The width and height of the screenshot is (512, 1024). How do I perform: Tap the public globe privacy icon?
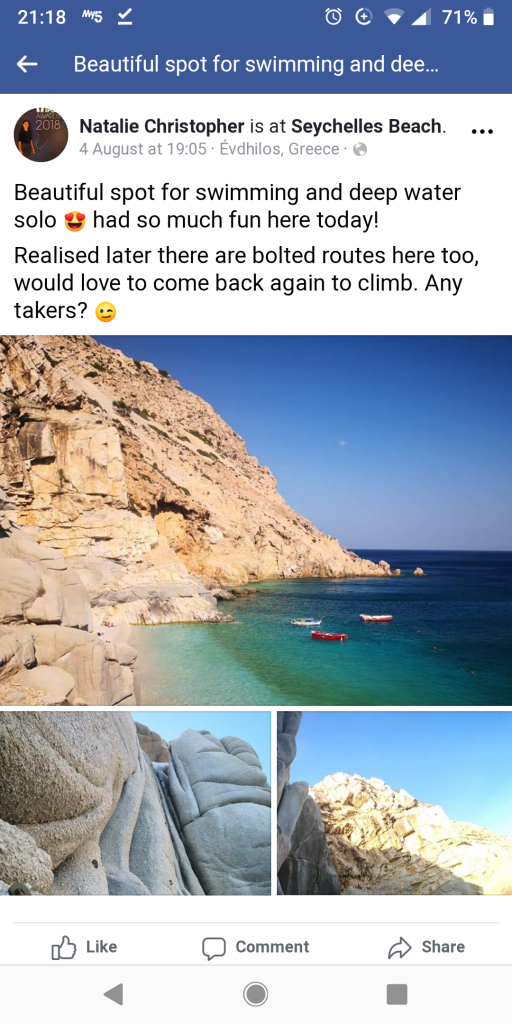point(360,150)
